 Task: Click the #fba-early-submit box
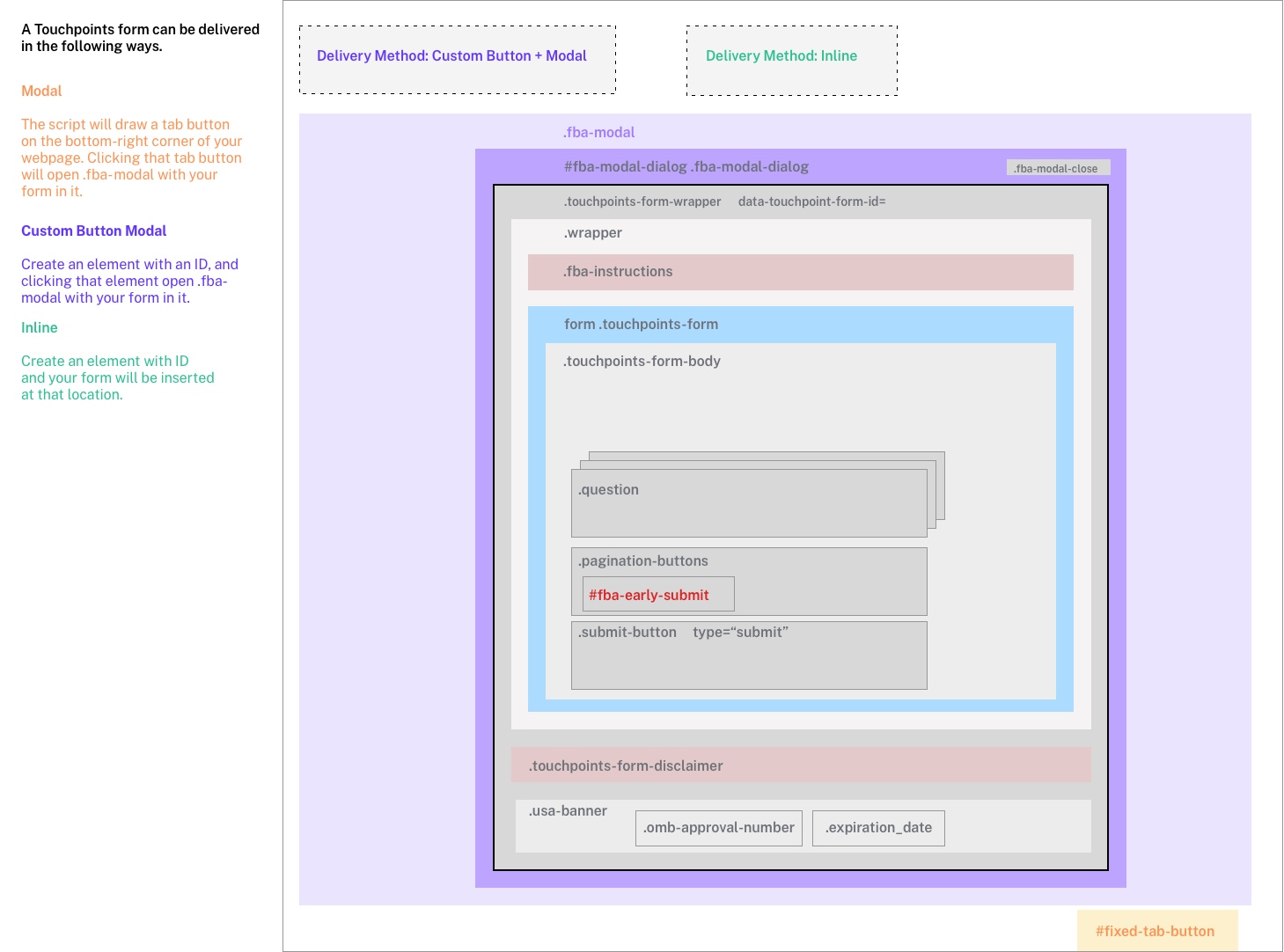(658, 595)
